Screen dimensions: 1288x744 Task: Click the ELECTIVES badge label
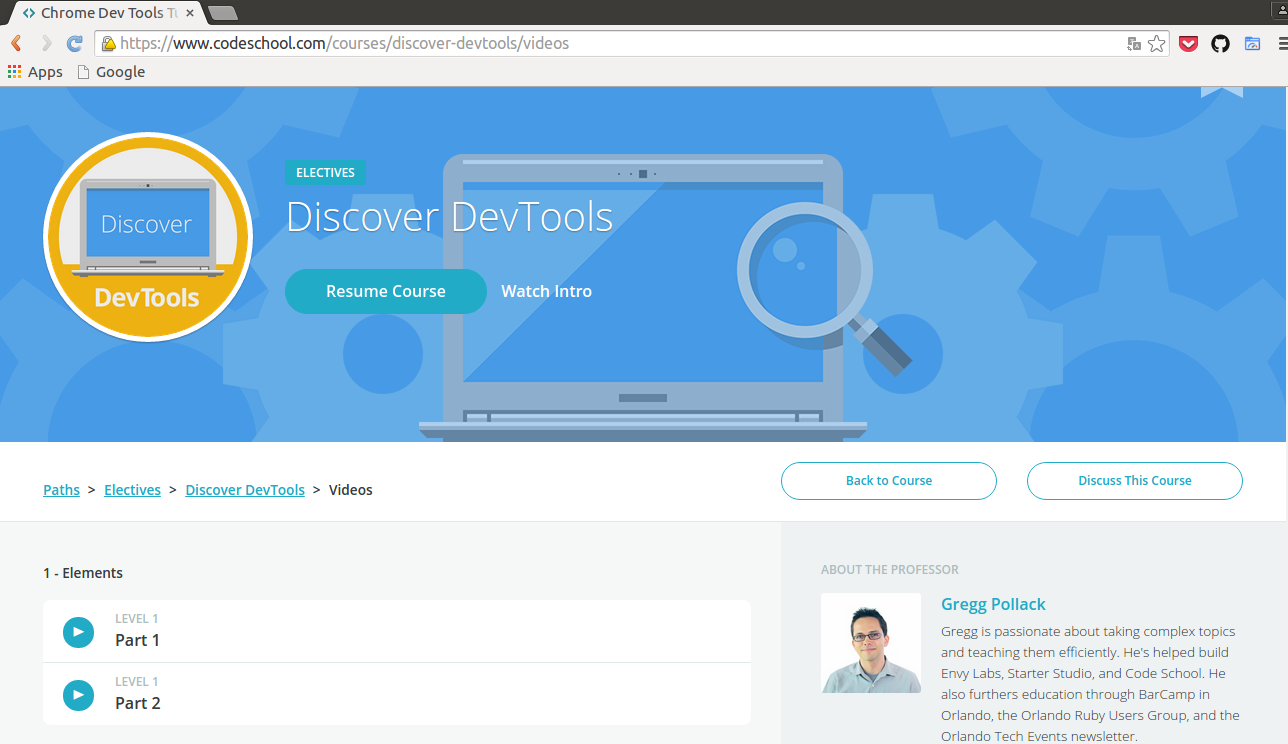tap(325, 173)
